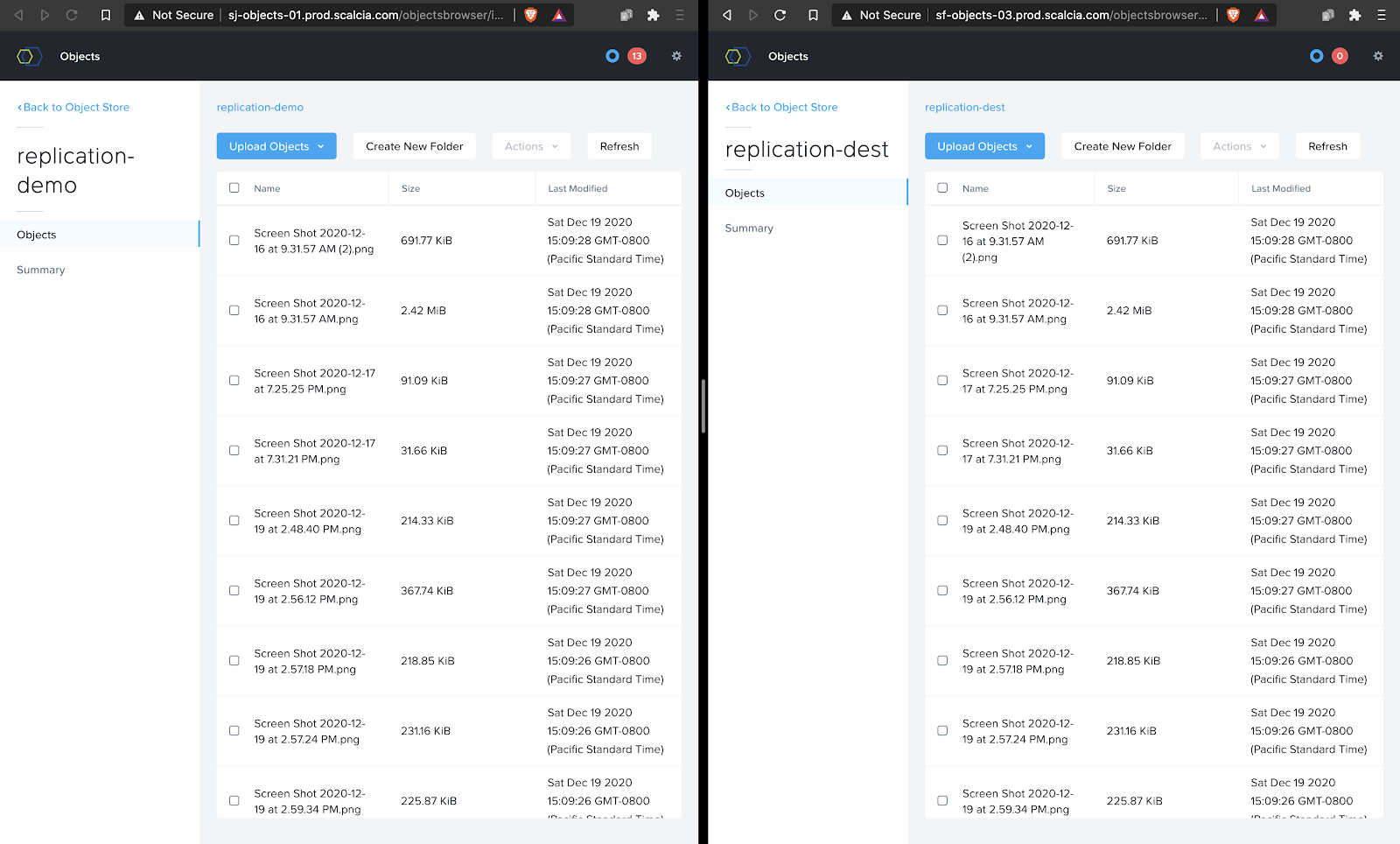1400x844 pixels.
Task: Click the Not Secure warning for sf-objects-03
Action: point(881,15)
